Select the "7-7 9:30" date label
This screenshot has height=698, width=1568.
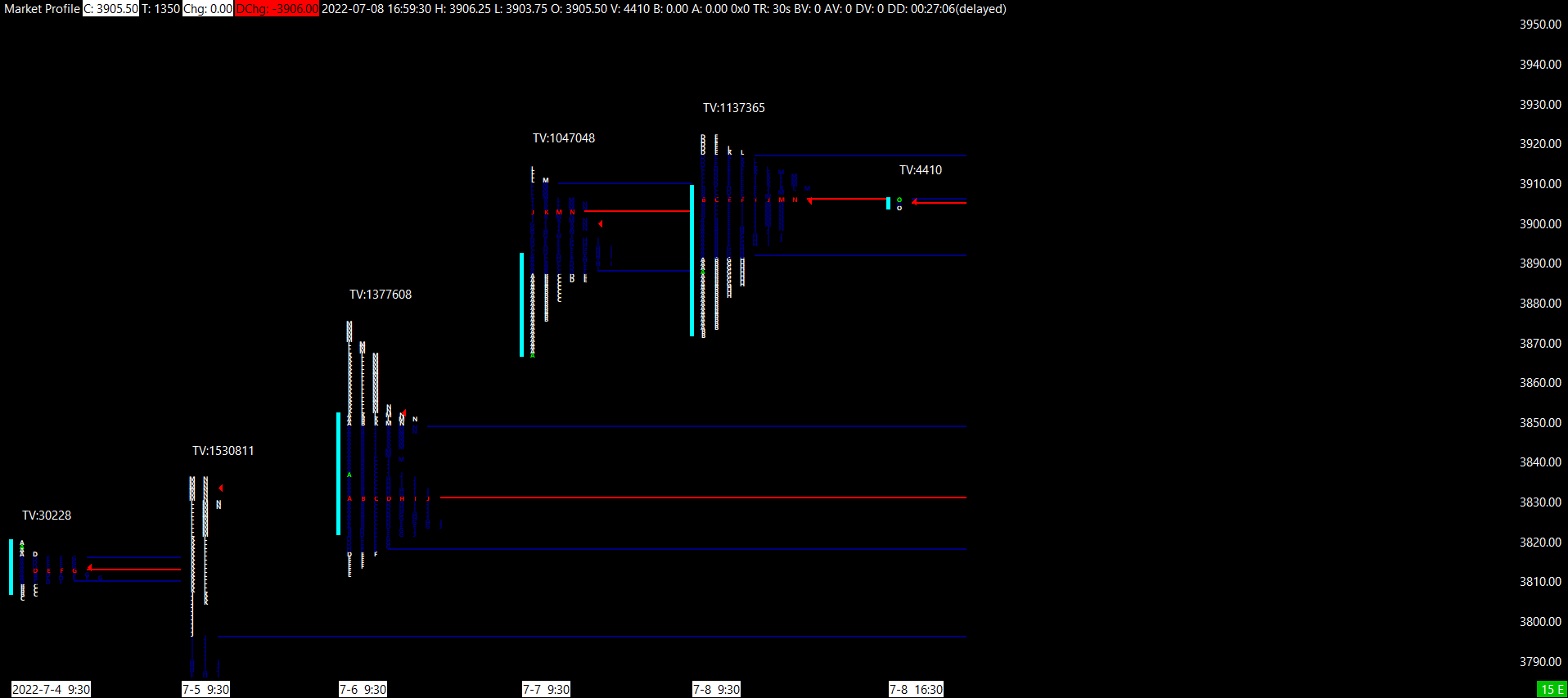point(546,689)
